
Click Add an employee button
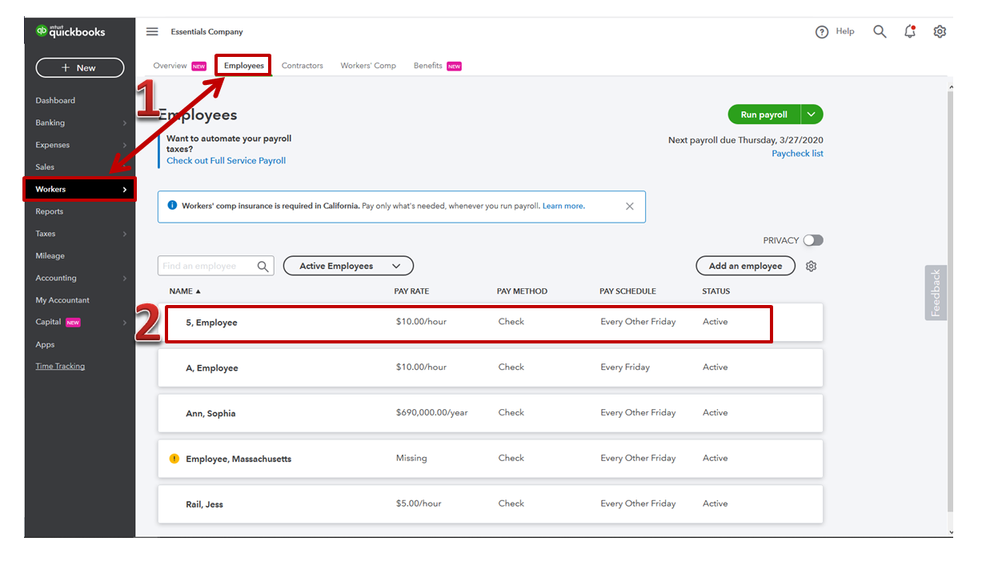coord(745,266)
